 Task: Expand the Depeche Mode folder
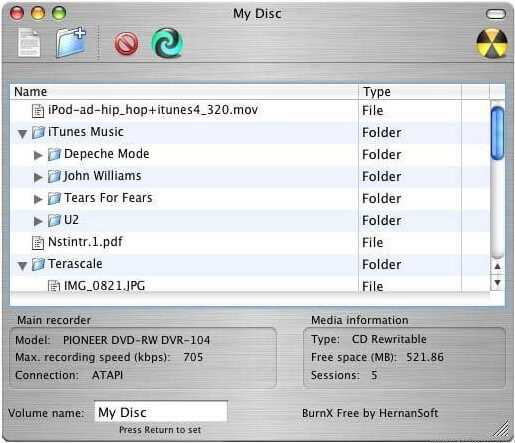[38, 155]
